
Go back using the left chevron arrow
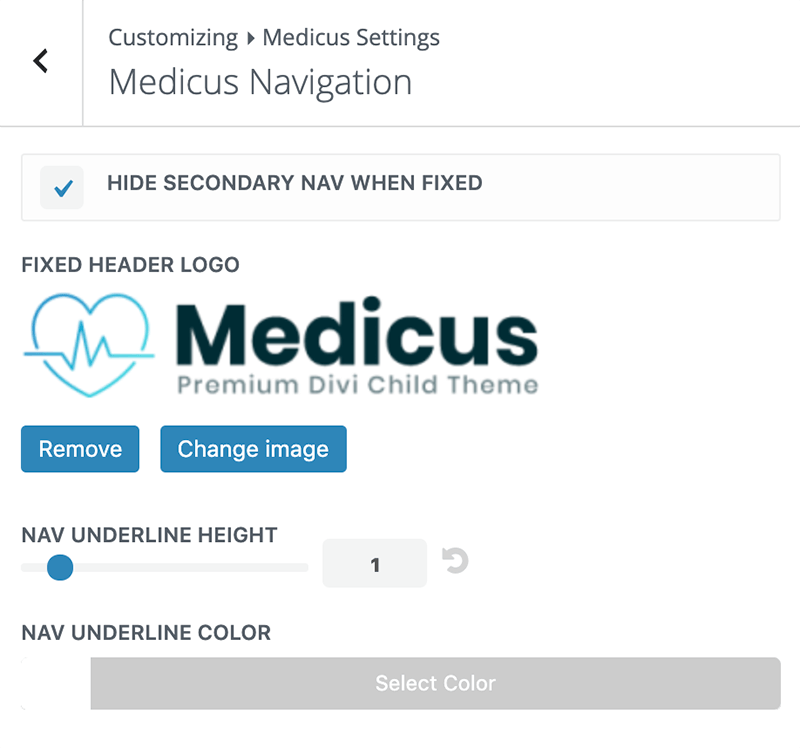click(40, 62)
